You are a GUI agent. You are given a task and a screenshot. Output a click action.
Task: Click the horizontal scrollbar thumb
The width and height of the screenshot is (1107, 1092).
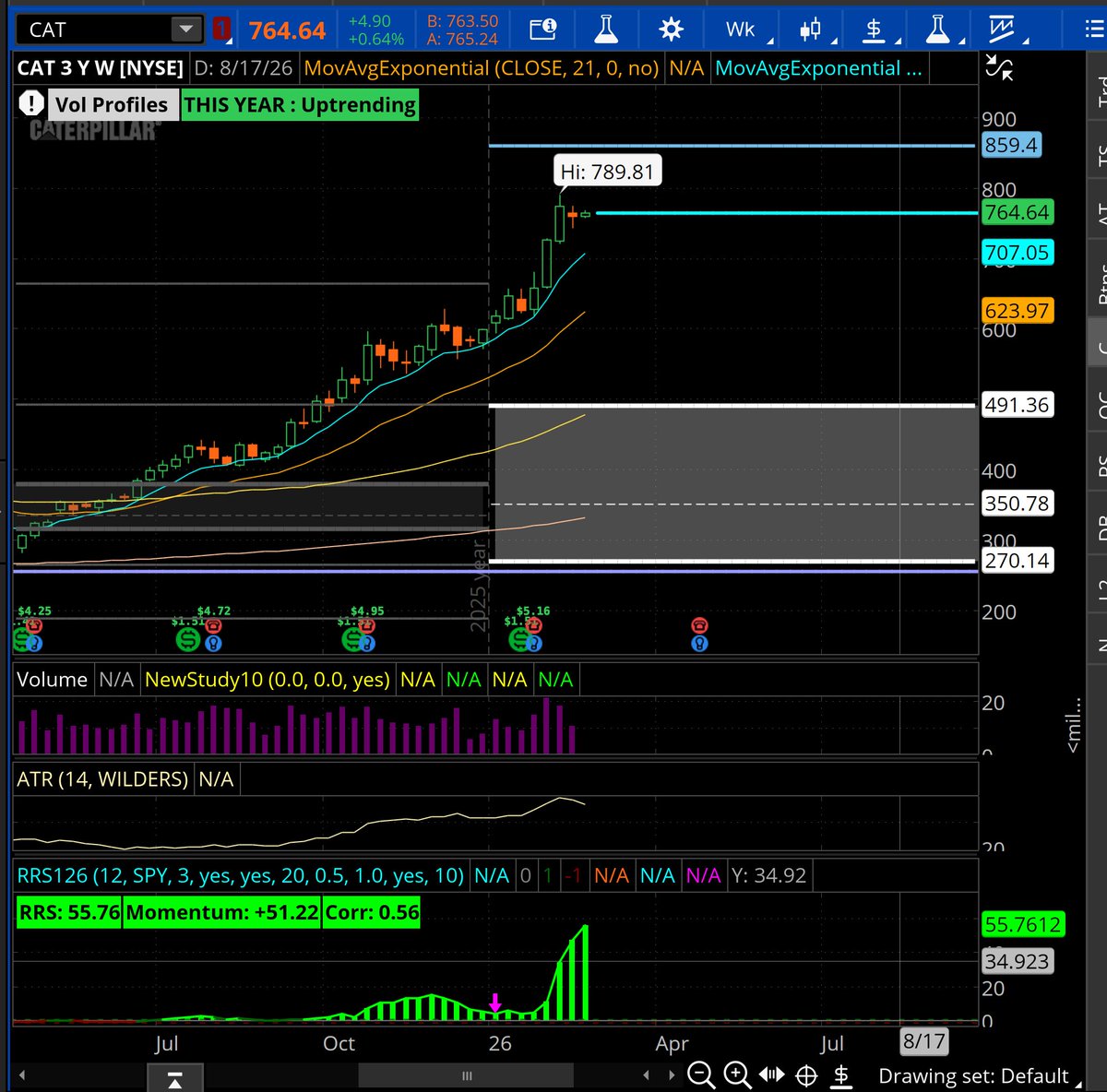tap(466, 1075)
